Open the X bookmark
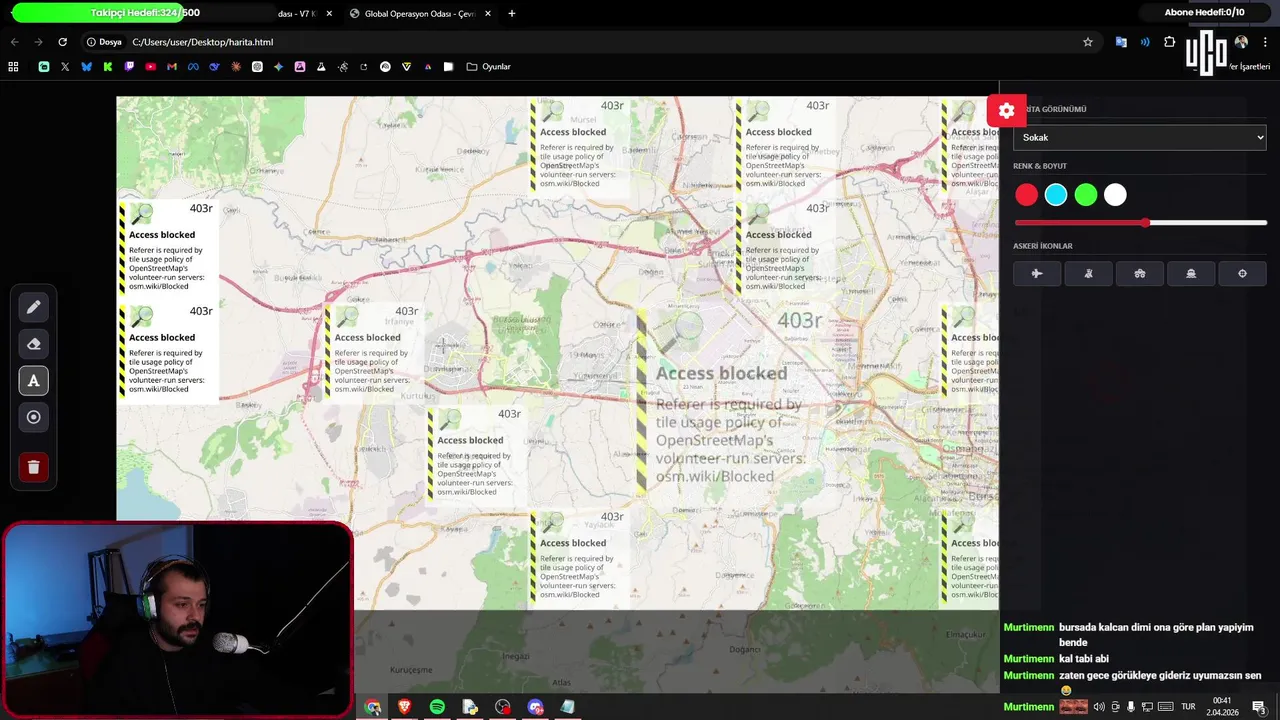 (65, 67)
